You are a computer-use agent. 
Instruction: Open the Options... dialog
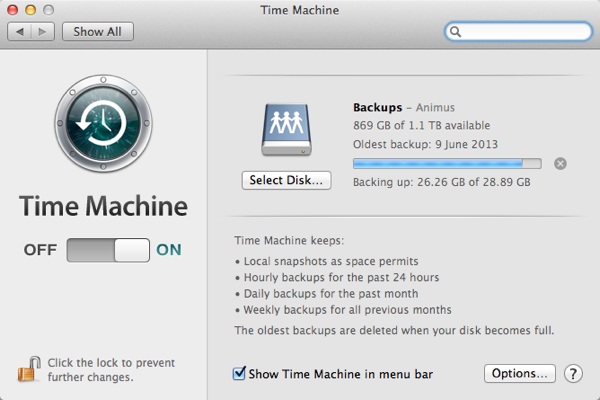[x=519, y=374]
